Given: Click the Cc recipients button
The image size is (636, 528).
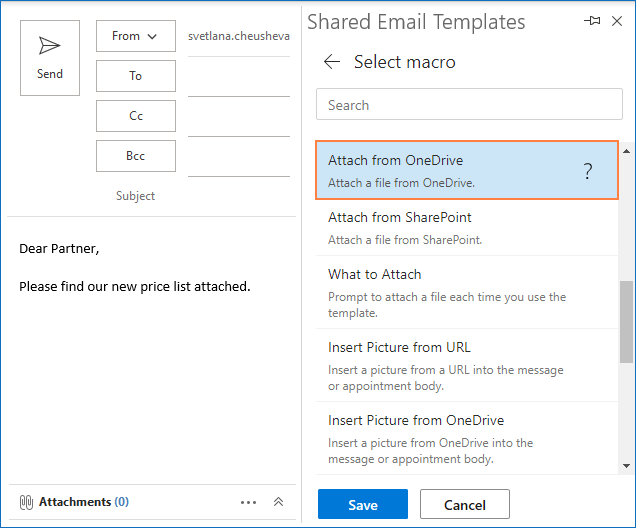Looking at the screenshot, I should (135, 116).
